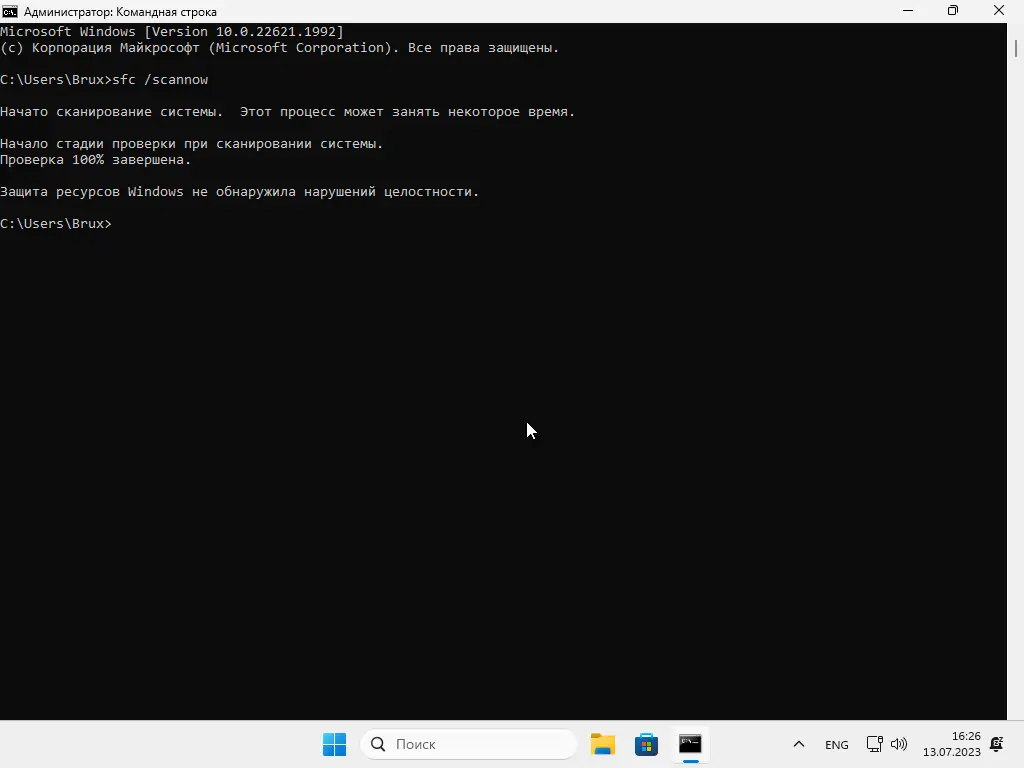Click the Проверка 100% завершена line
Viewport: 1024px width, 768px height.
coord(95,160)
